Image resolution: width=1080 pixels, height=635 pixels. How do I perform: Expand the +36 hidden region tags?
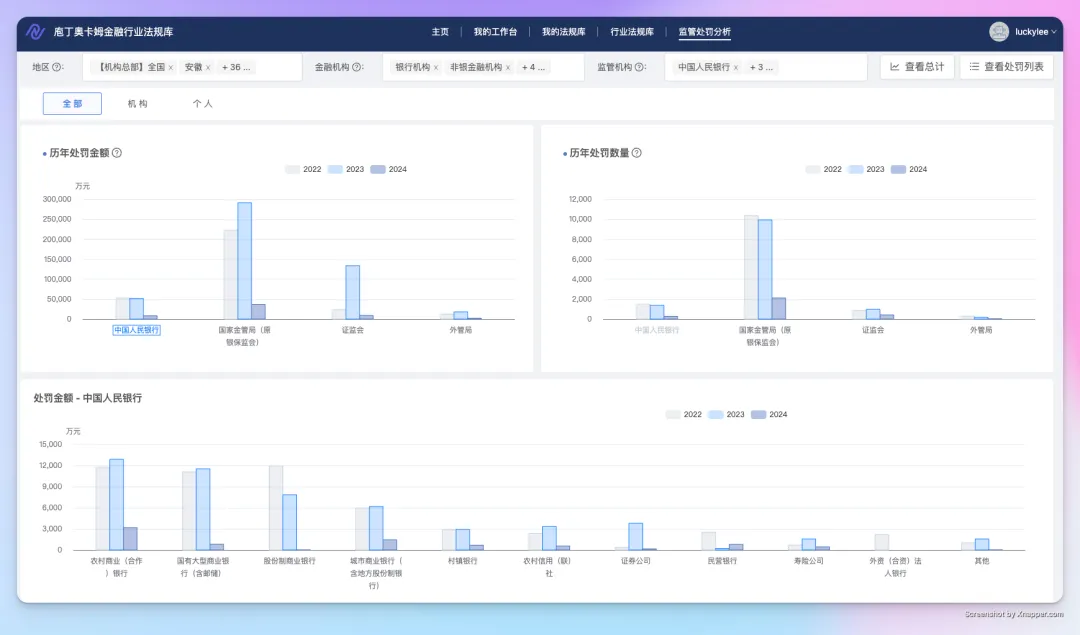(236, 67)
